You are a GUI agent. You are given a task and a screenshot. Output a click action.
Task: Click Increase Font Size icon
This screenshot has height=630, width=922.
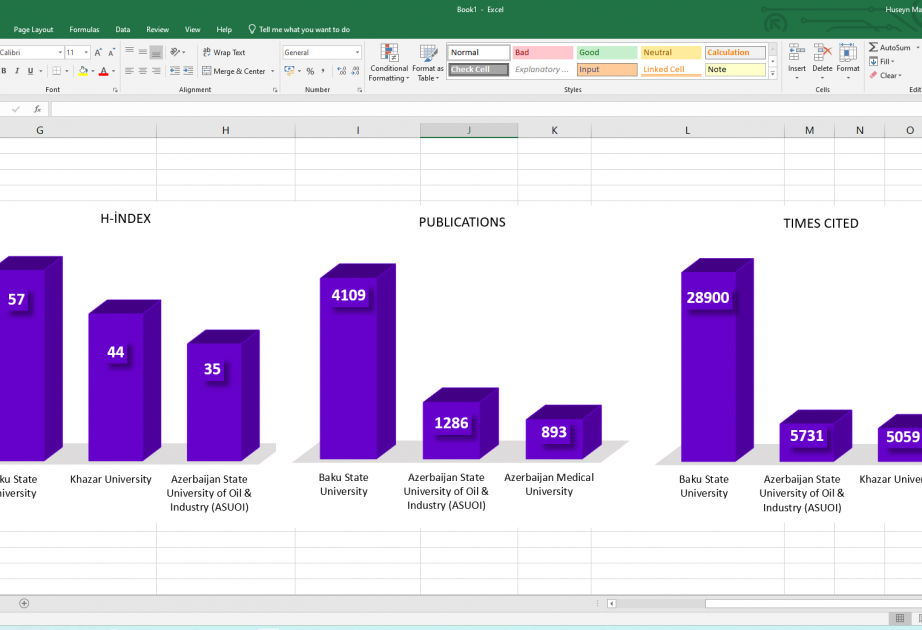(x=98, y=52)
